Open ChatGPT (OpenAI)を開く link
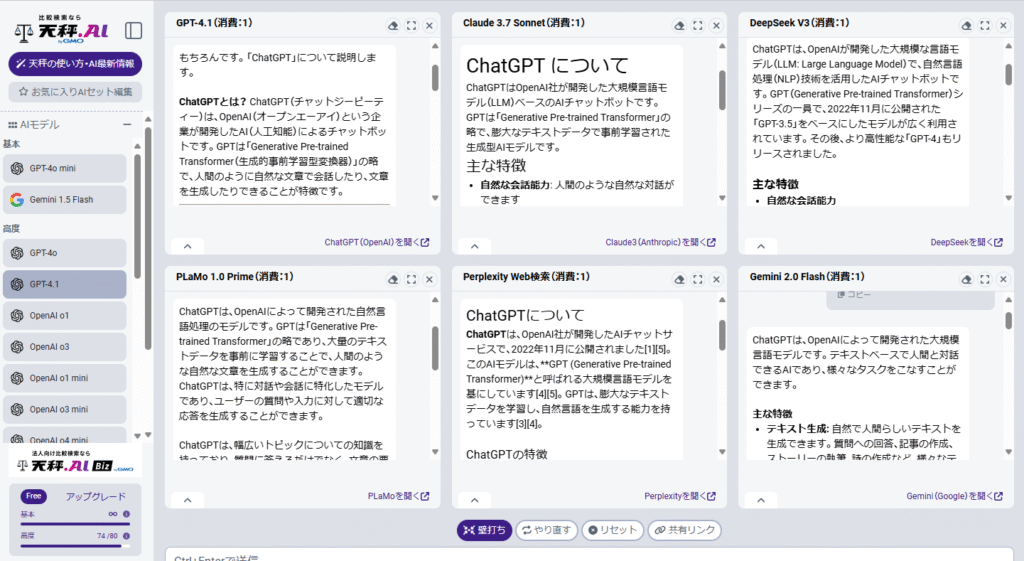Viewport: 1024px width, 561px height. click(x=377, y=242)
